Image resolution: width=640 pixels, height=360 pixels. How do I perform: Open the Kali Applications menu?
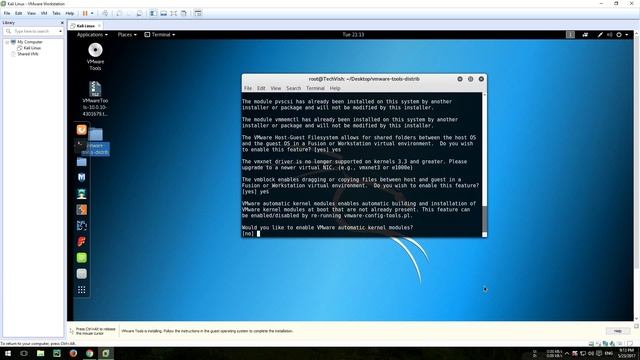[x=92, y=35]
